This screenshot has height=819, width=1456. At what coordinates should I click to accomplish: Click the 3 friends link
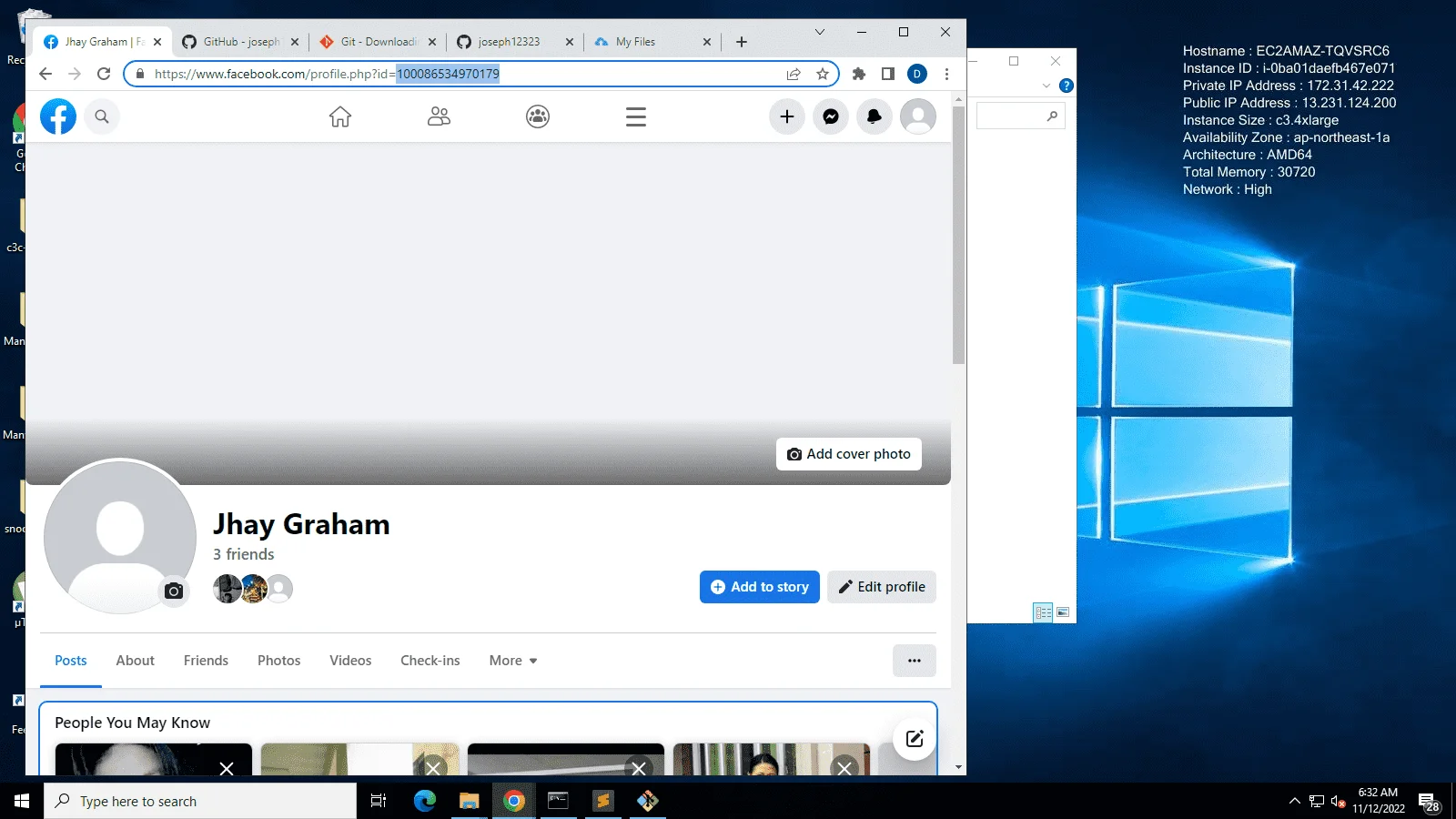coord(244,554)
